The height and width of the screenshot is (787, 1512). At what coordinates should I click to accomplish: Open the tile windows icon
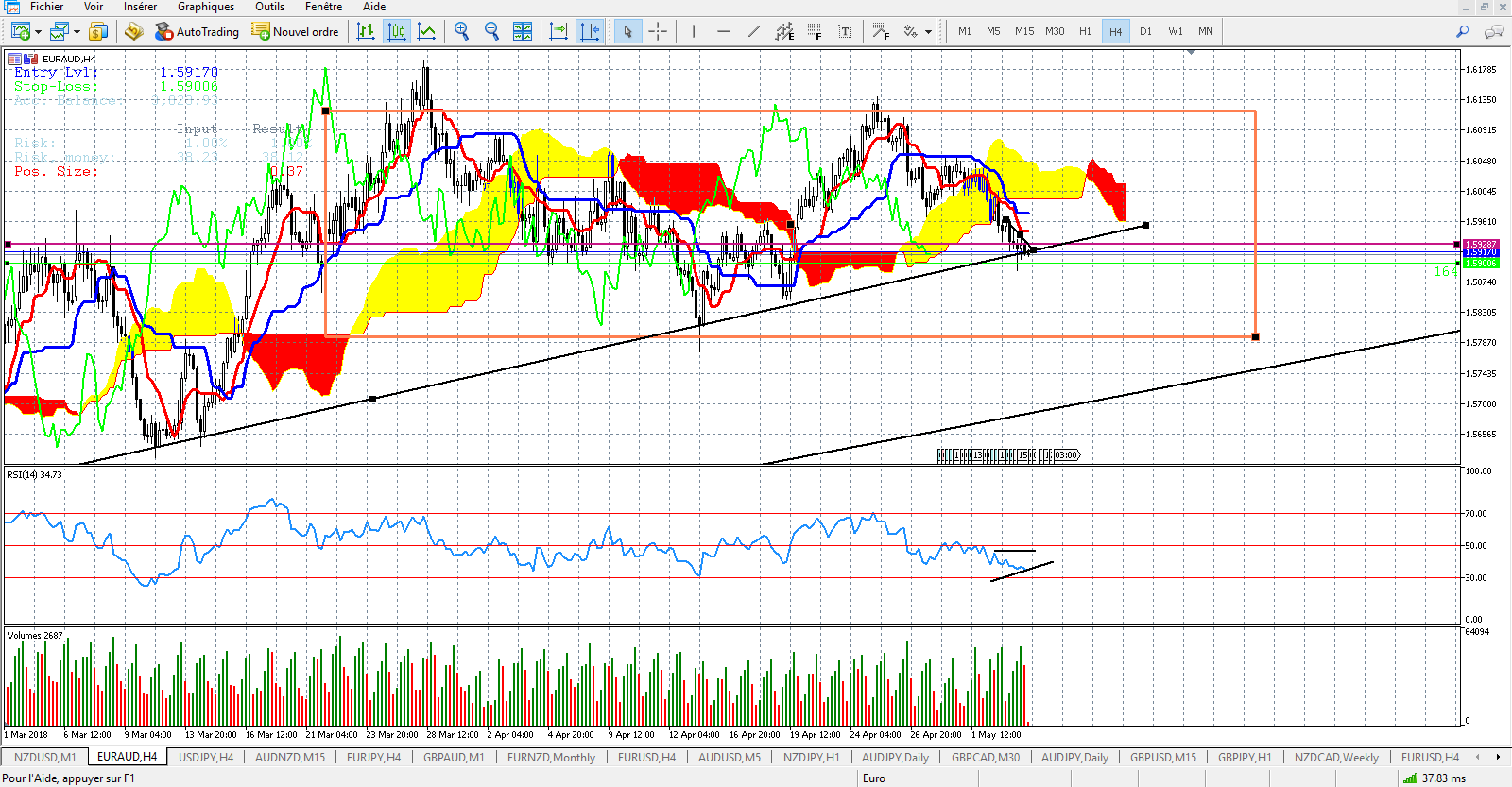point(522,31)
